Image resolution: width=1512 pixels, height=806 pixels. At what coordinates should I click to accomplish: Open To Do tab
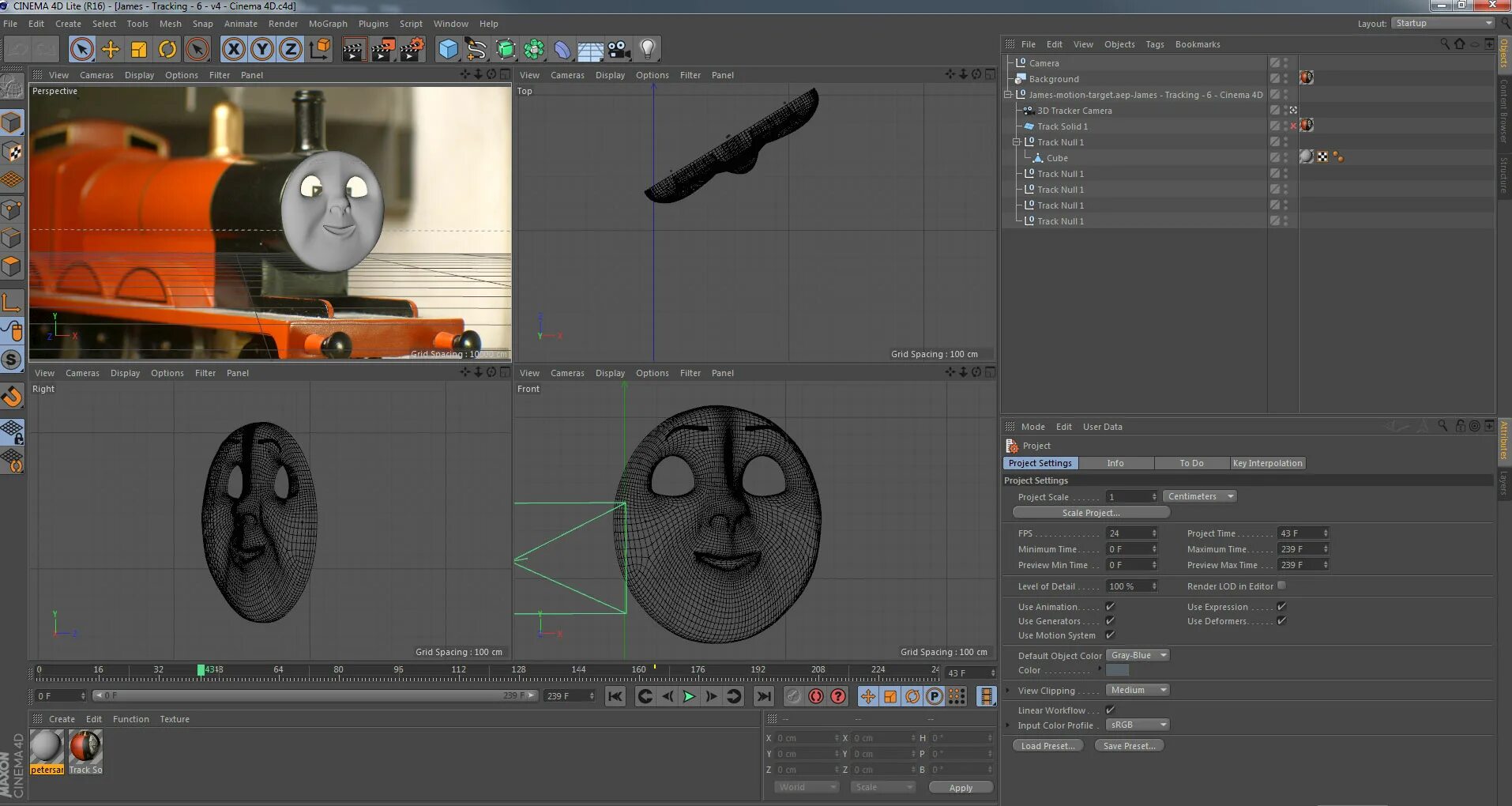point(1191,463)
